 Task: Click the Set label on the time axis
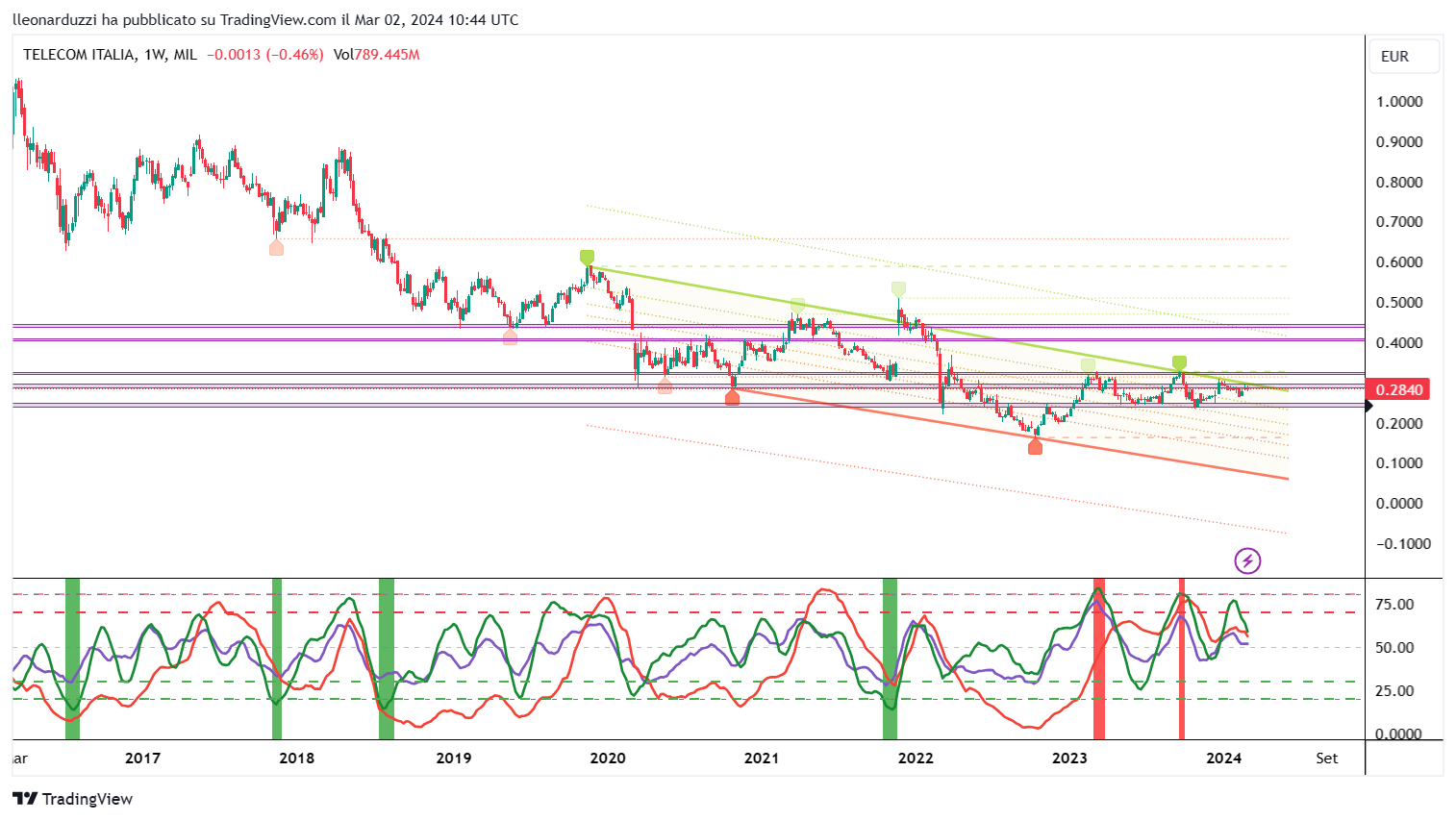[x=1327, y=759]
